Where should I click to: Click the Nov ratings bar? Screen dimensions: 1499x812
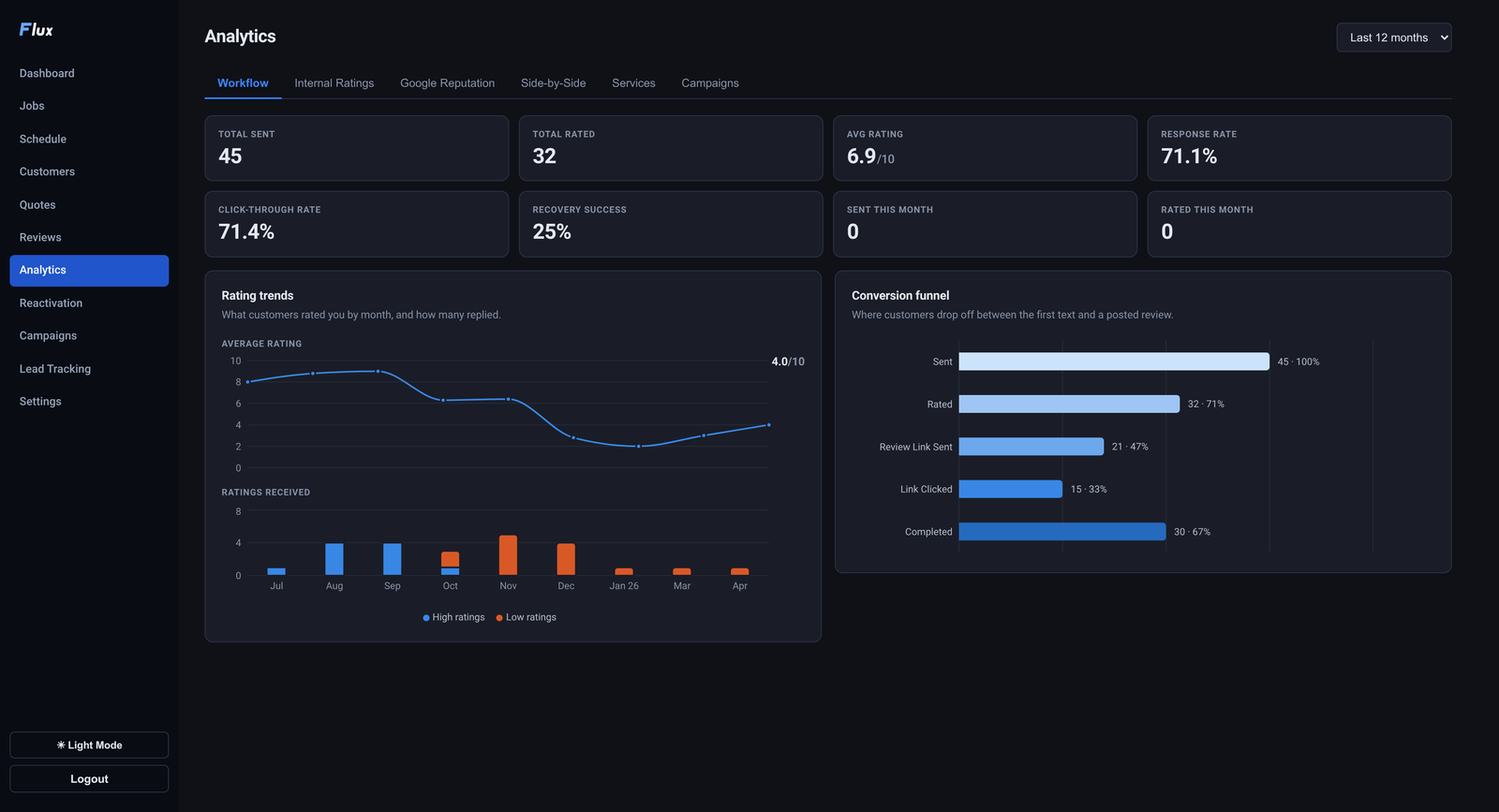coord(508,555)
